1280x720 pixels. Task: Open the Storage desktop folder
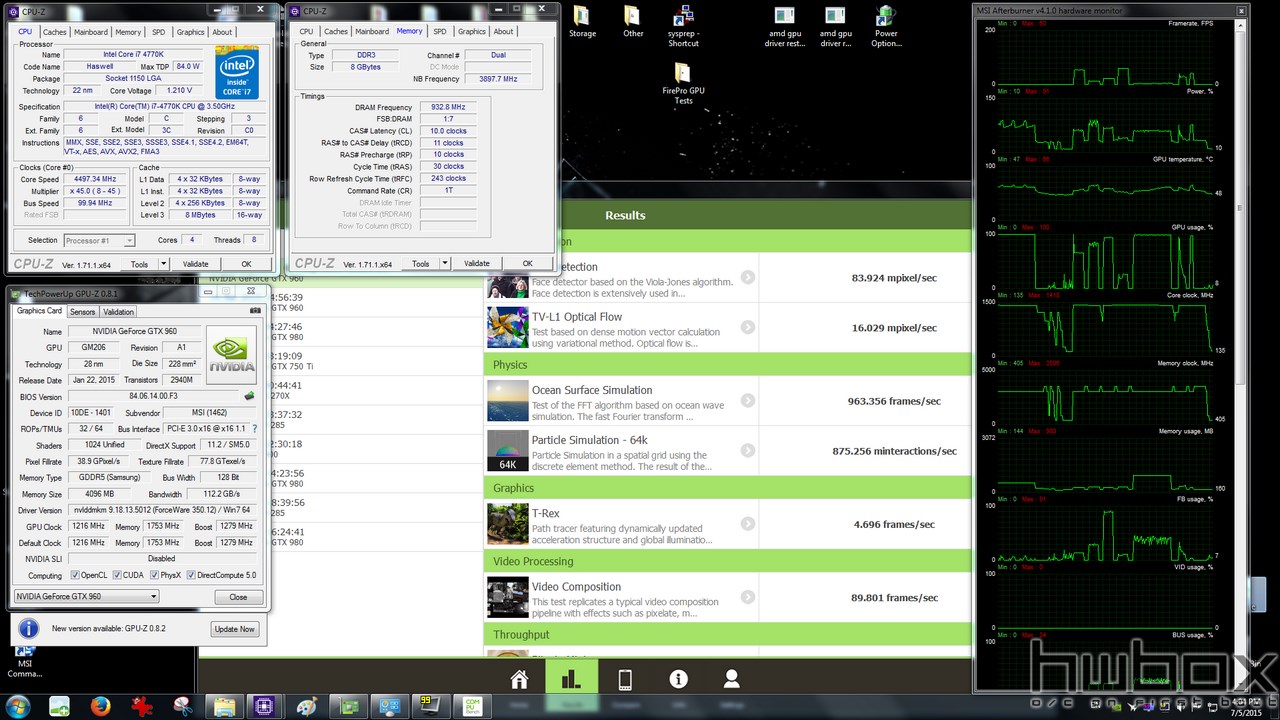[x=582, y=22]
